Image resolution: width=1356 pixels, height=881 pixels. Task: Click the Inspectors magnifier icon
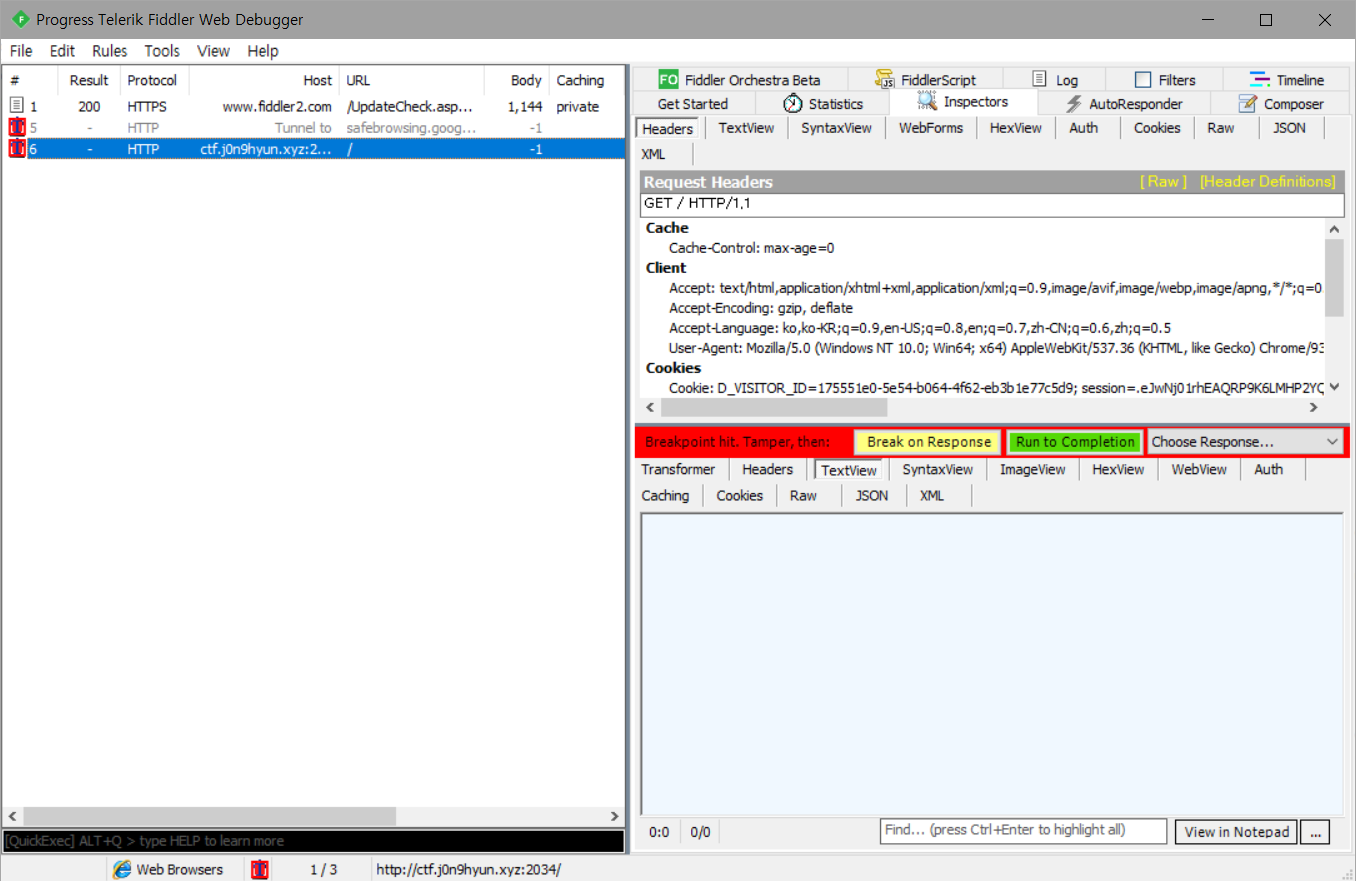926,102
